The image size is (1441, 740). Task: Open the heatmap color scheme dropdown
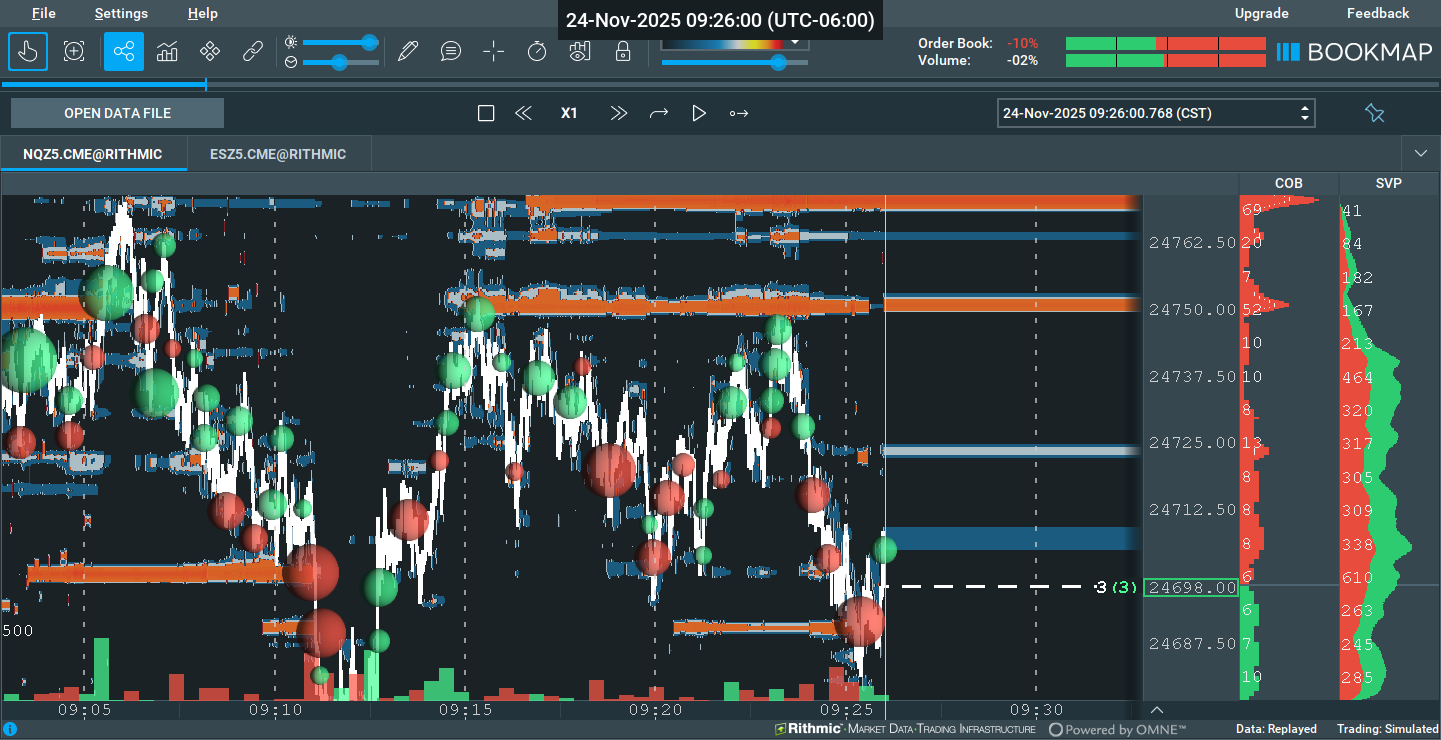796,43
